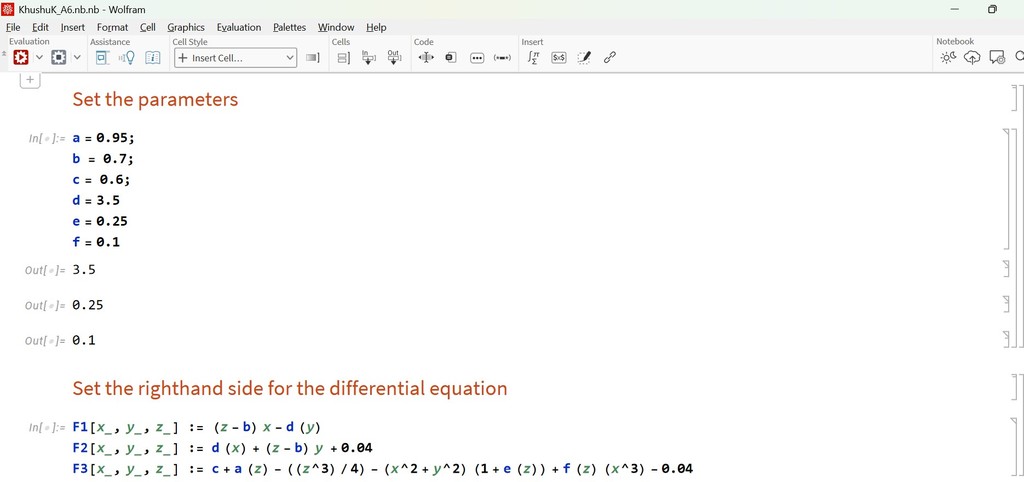Insert a hyperlink using link icon
The image size is (1024, 482).
(609, 58)
